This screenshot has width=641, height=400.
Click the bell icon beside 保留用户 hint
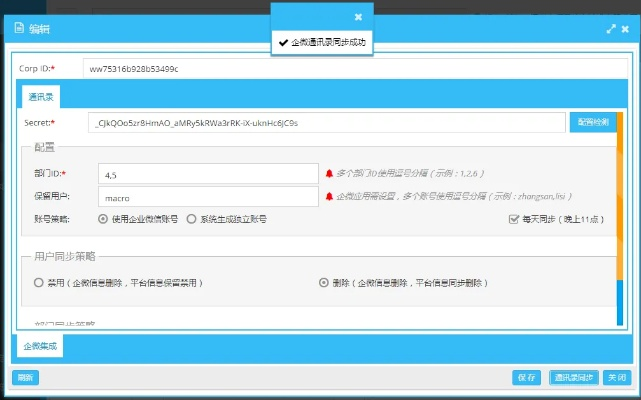[329, 197]
